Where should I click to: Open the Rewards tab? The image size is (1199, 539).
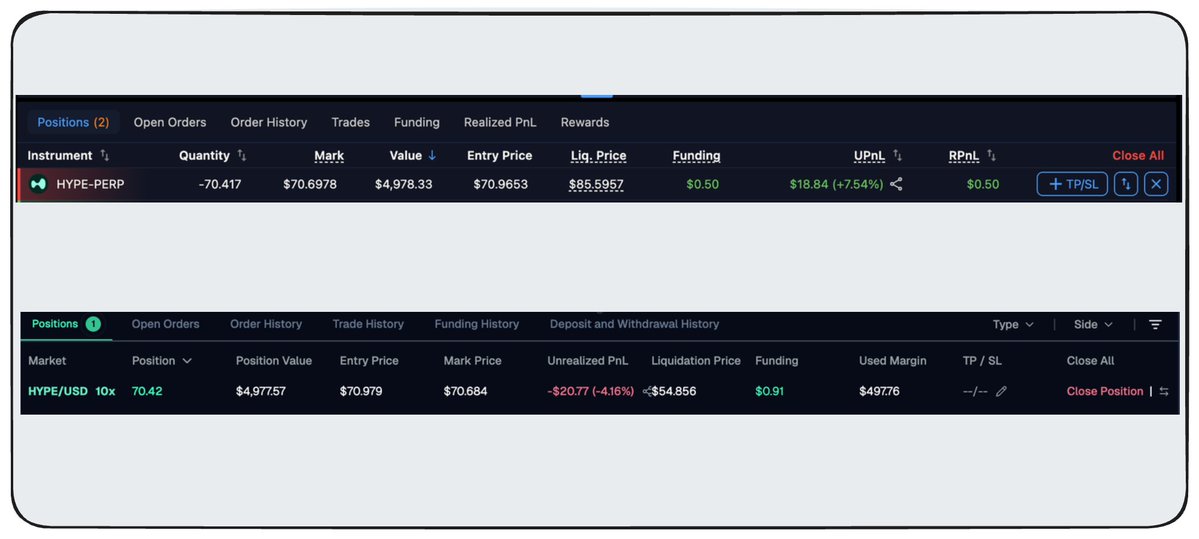tap(585, 122)
